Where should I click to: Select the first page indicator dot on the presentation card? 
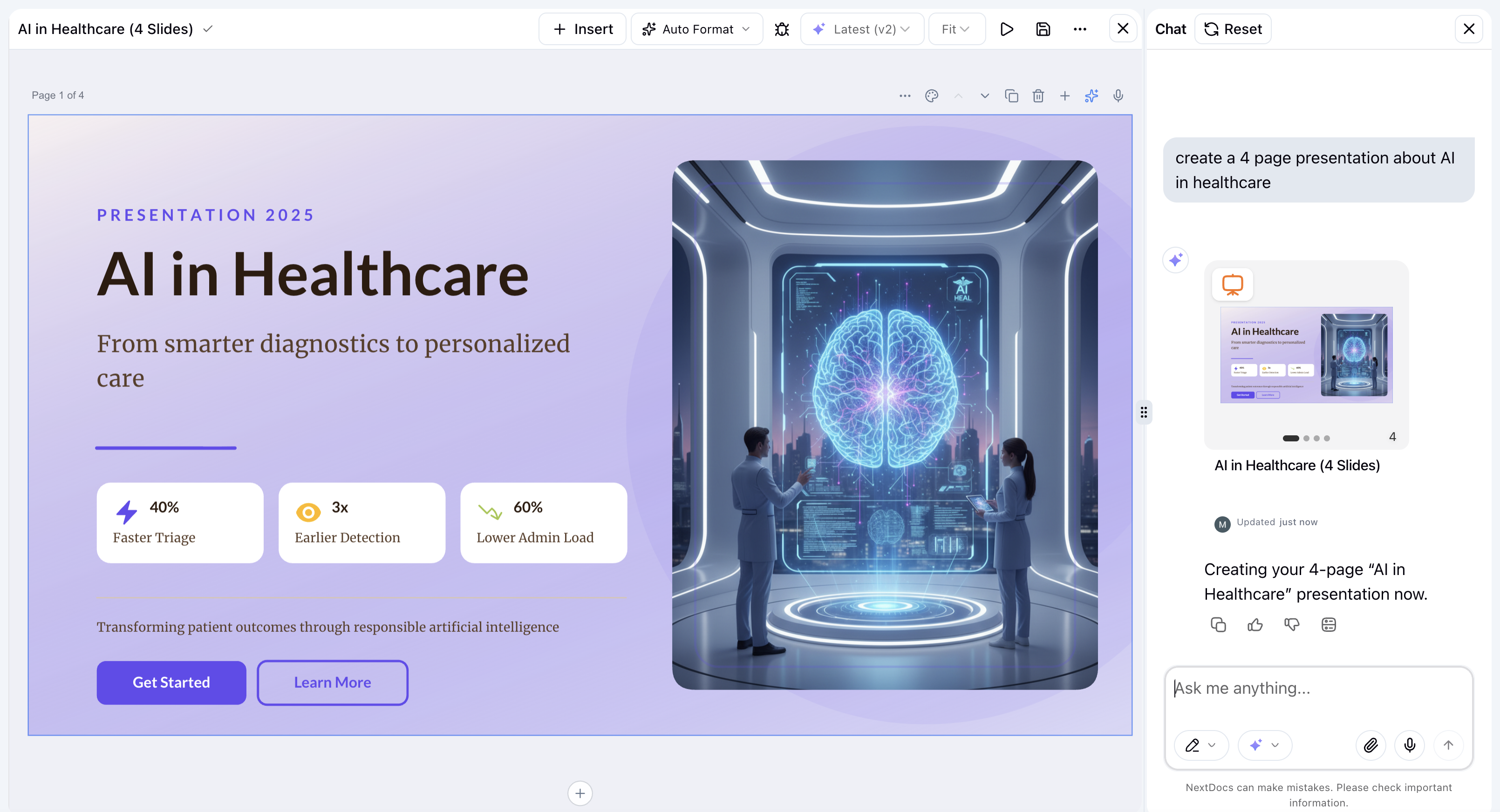[x=1291, y=438]
